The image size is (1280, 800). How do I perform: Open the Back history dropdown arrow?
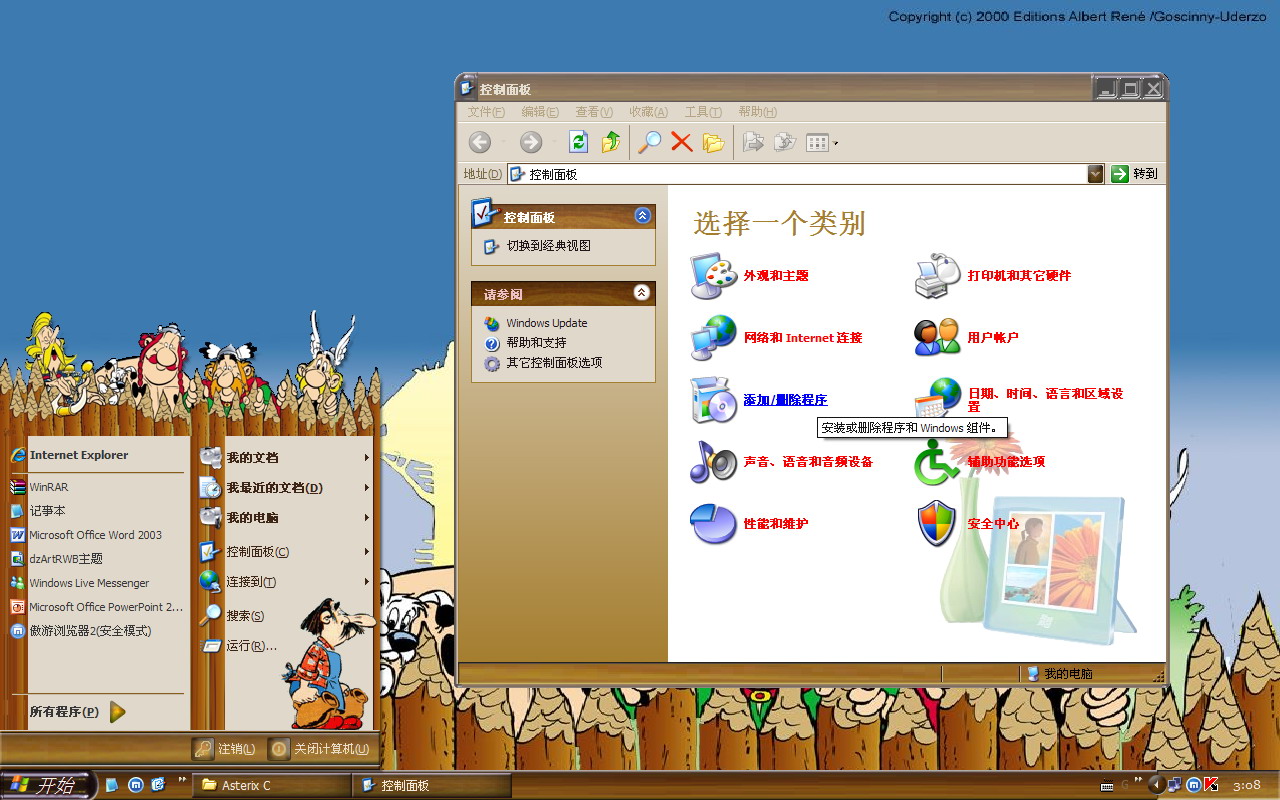click(x=504, y=143)
